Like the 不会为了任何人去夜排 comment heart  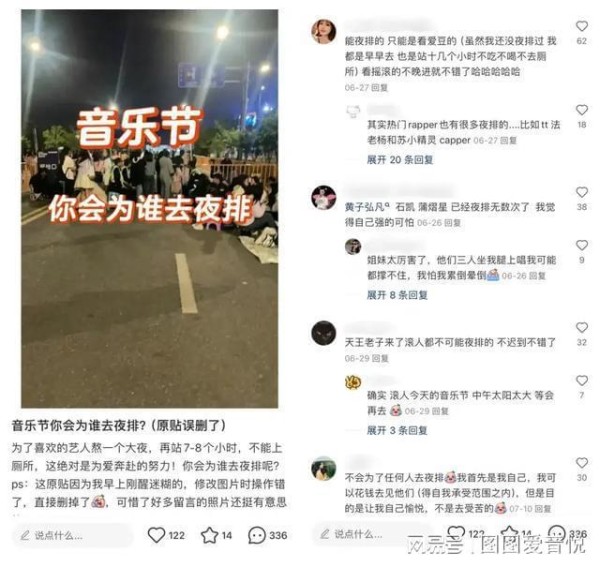(582, 463)
